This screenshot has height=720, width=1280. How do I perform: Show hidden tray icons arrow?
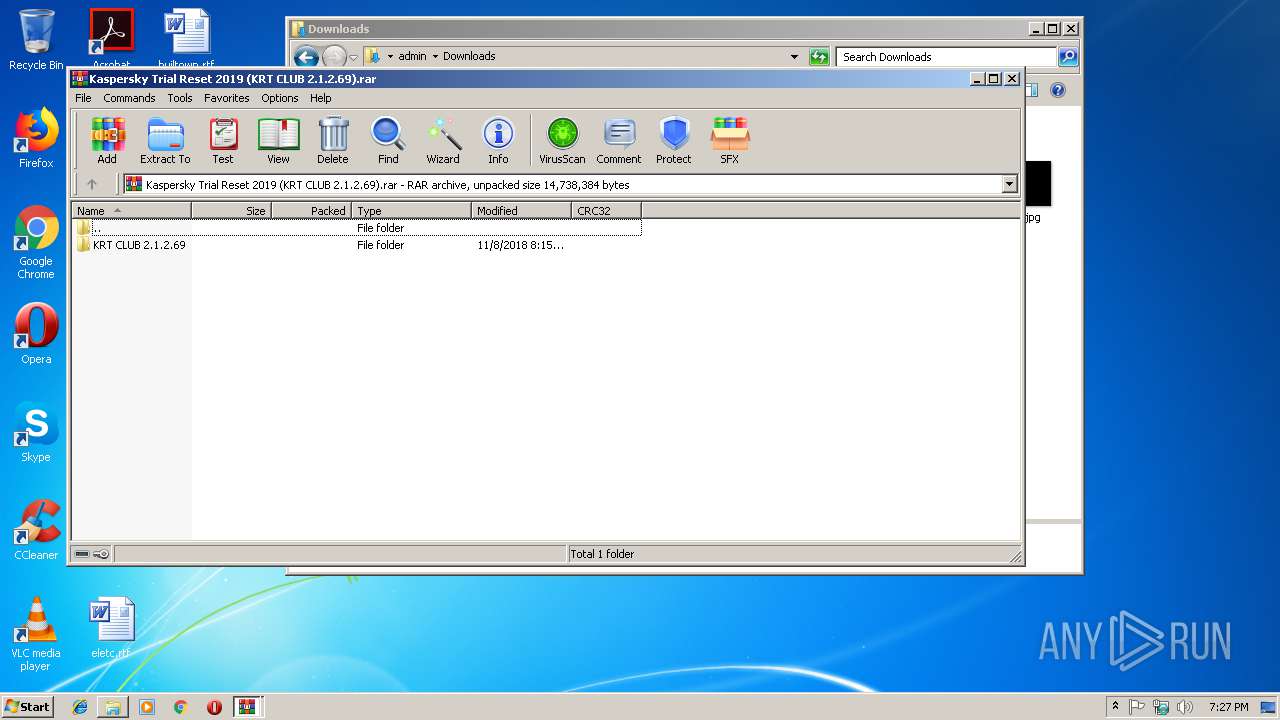click(x=1115, y=706)
